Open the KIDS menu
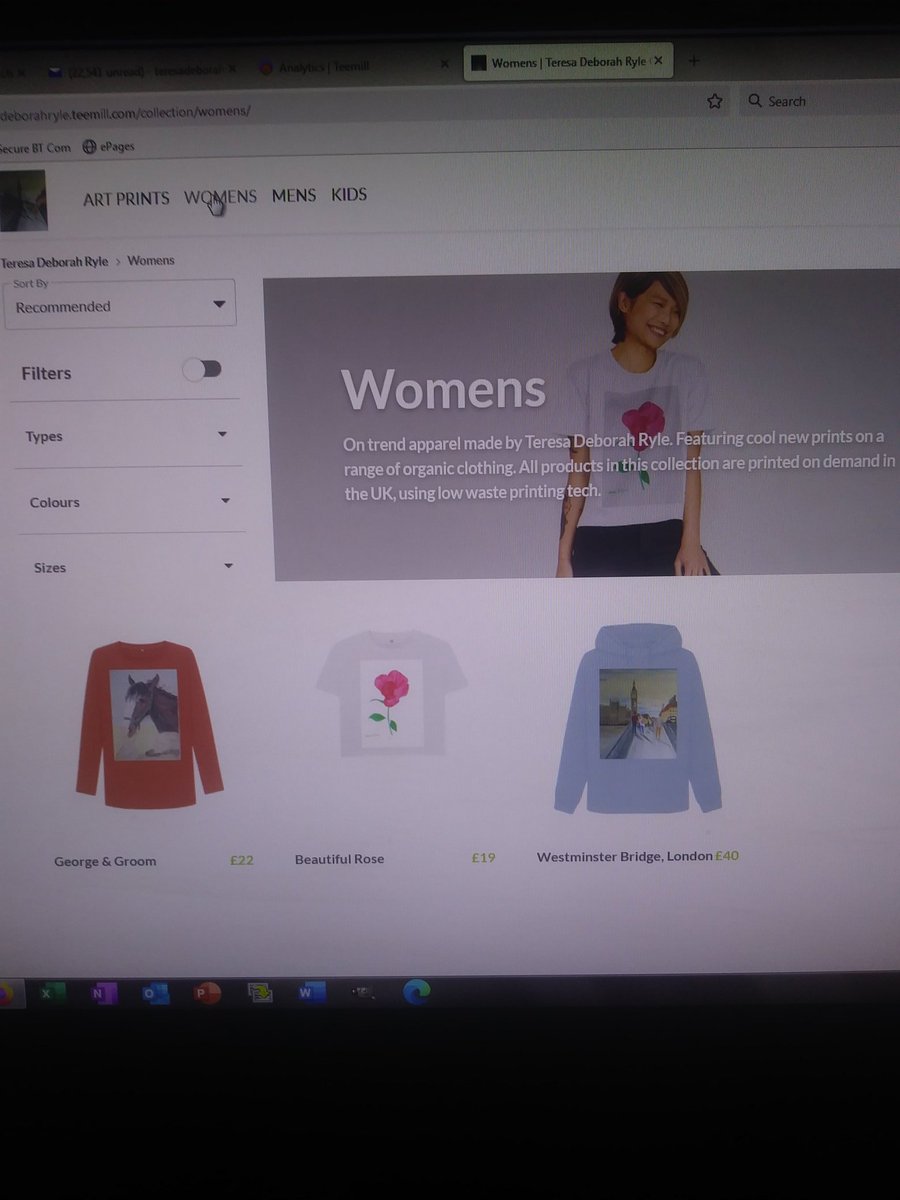The width and height of the screenshot is (900, 1200). (349, 195)
